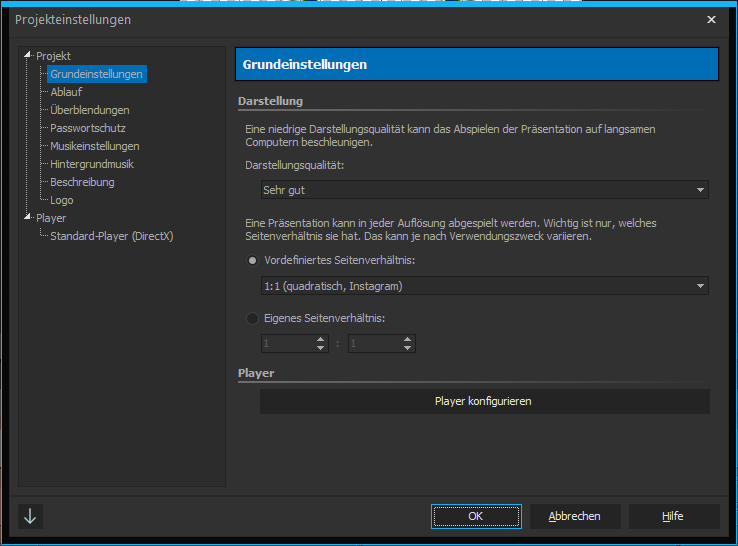Viewport: 738px width, 546px height.
Task: Select Logo settings entry
Action: 62,200
